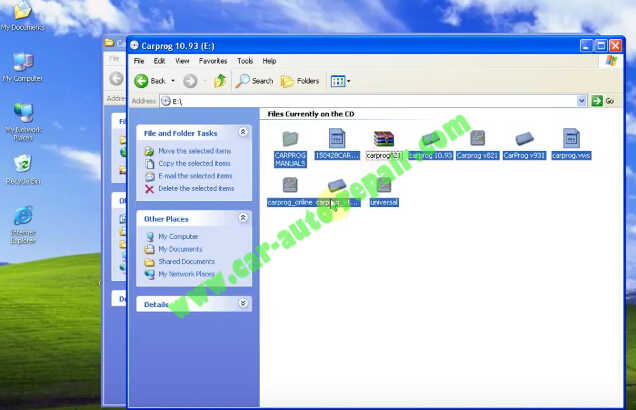This screenshot has width=636, height=410.
Task: Collapse the Other Places panel
Action: pos(243,218)
